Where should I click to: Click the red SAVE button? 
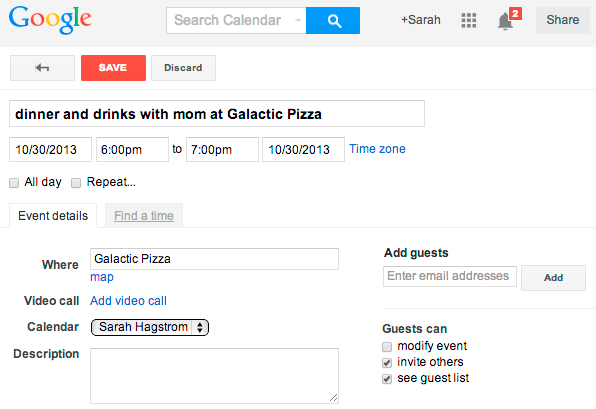pyautogui.click(x=113, y=68)
